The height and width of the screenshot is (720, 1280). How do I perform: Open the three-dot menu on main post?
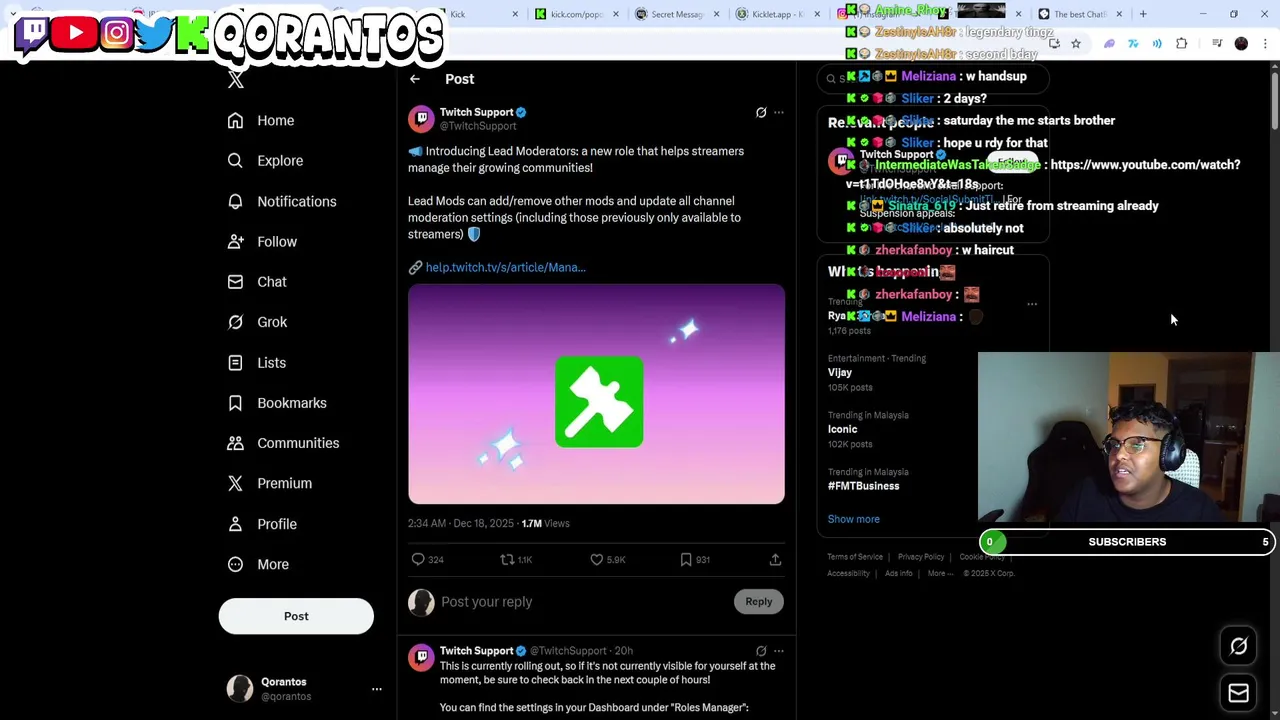(x=779, y=112)
